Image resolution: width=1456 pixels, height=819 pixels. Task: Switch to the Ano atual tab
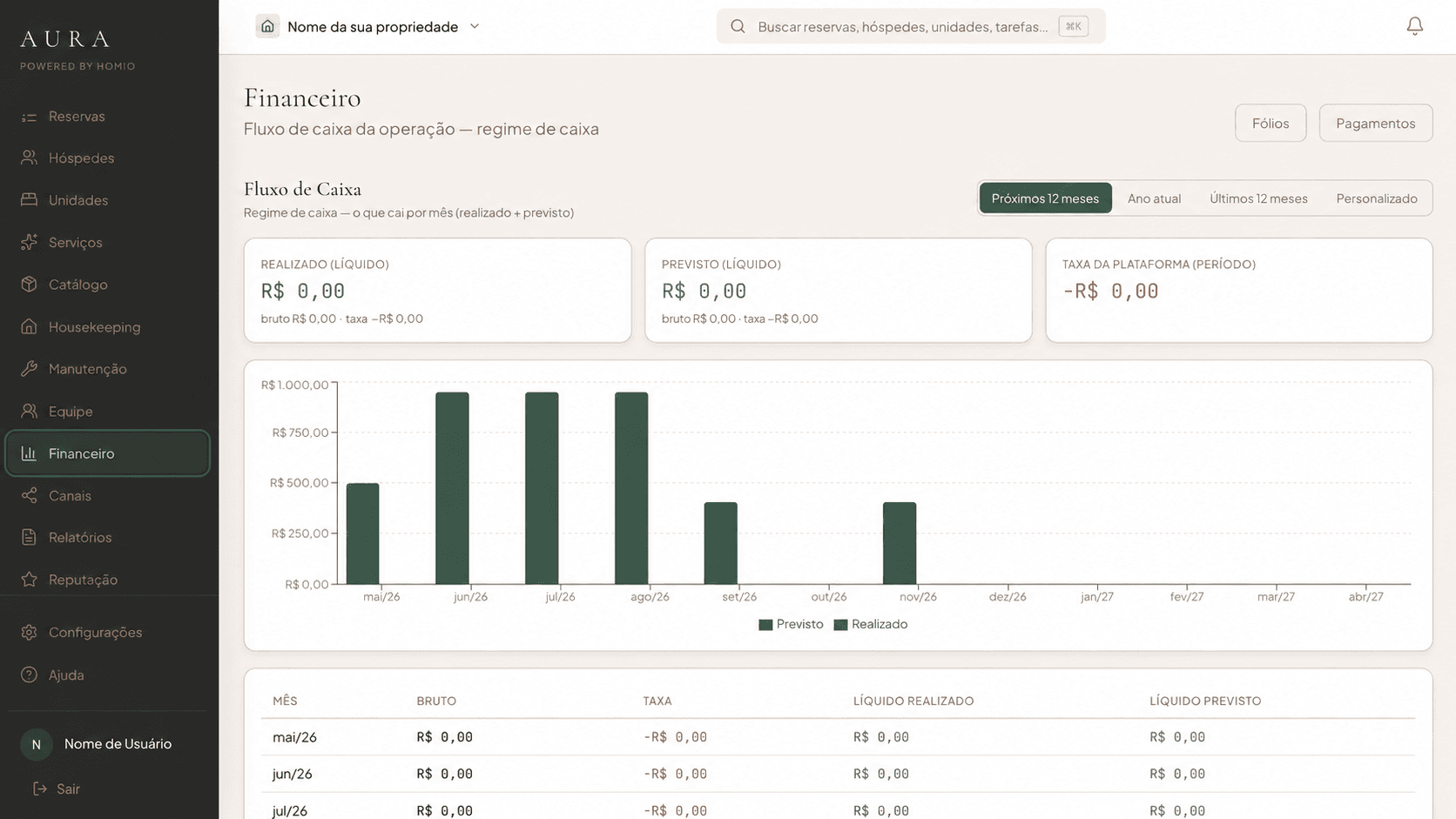pyautogui.click(x=1154, y=198)
